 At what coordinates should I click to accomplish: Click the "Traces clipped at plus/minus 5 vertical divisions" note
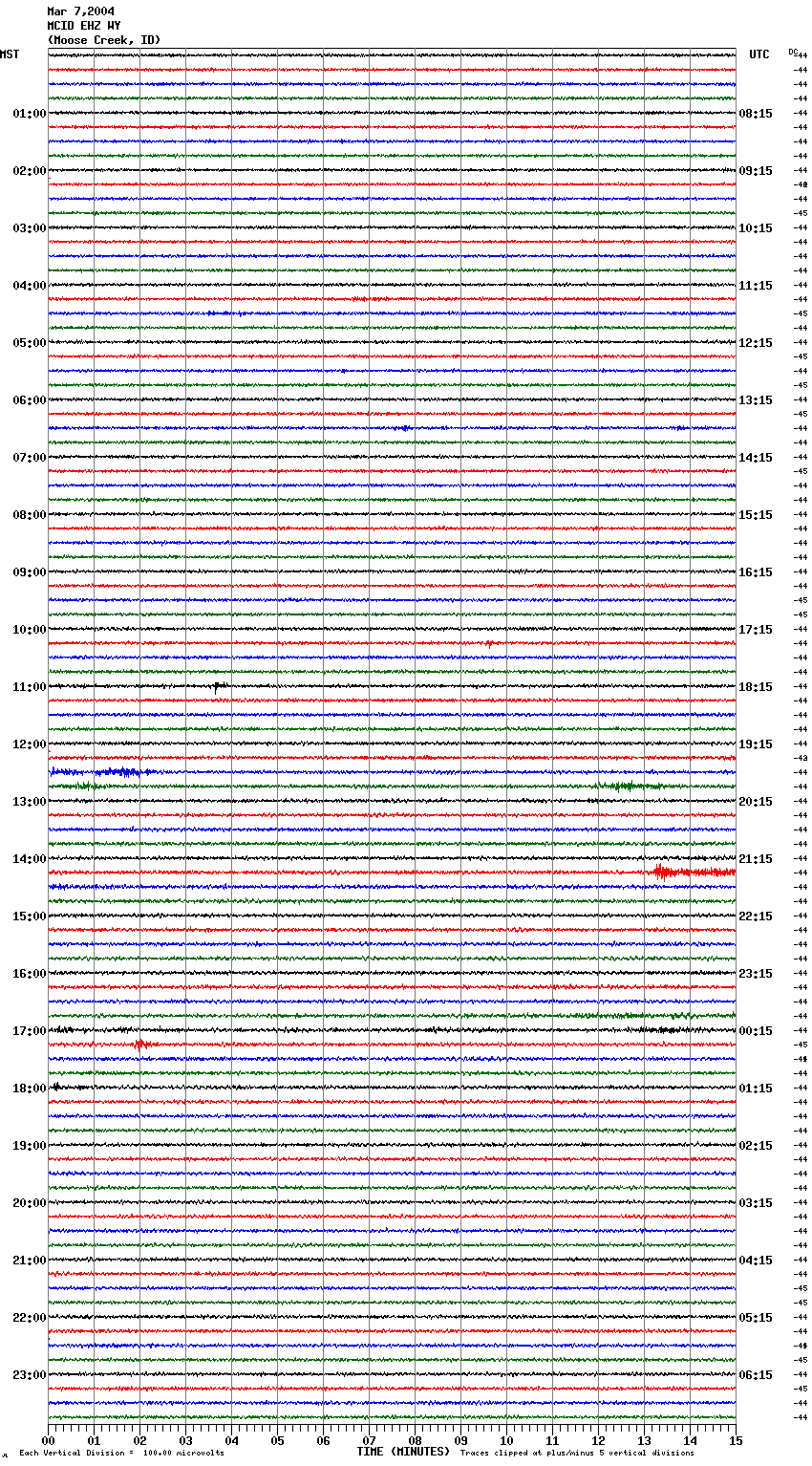[577, 1454]
